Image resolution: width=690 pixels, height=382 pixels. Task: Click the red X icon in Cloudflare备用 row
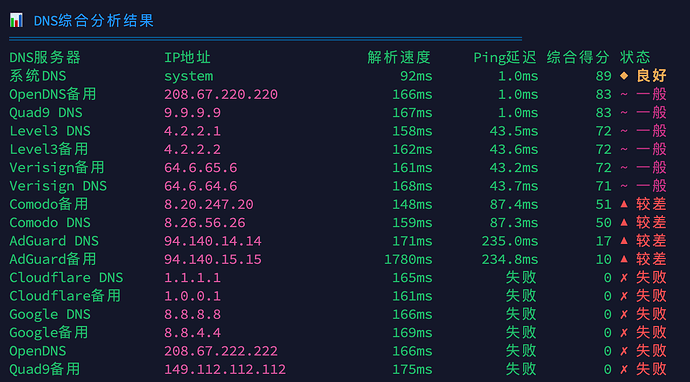(x=624, y=296)
